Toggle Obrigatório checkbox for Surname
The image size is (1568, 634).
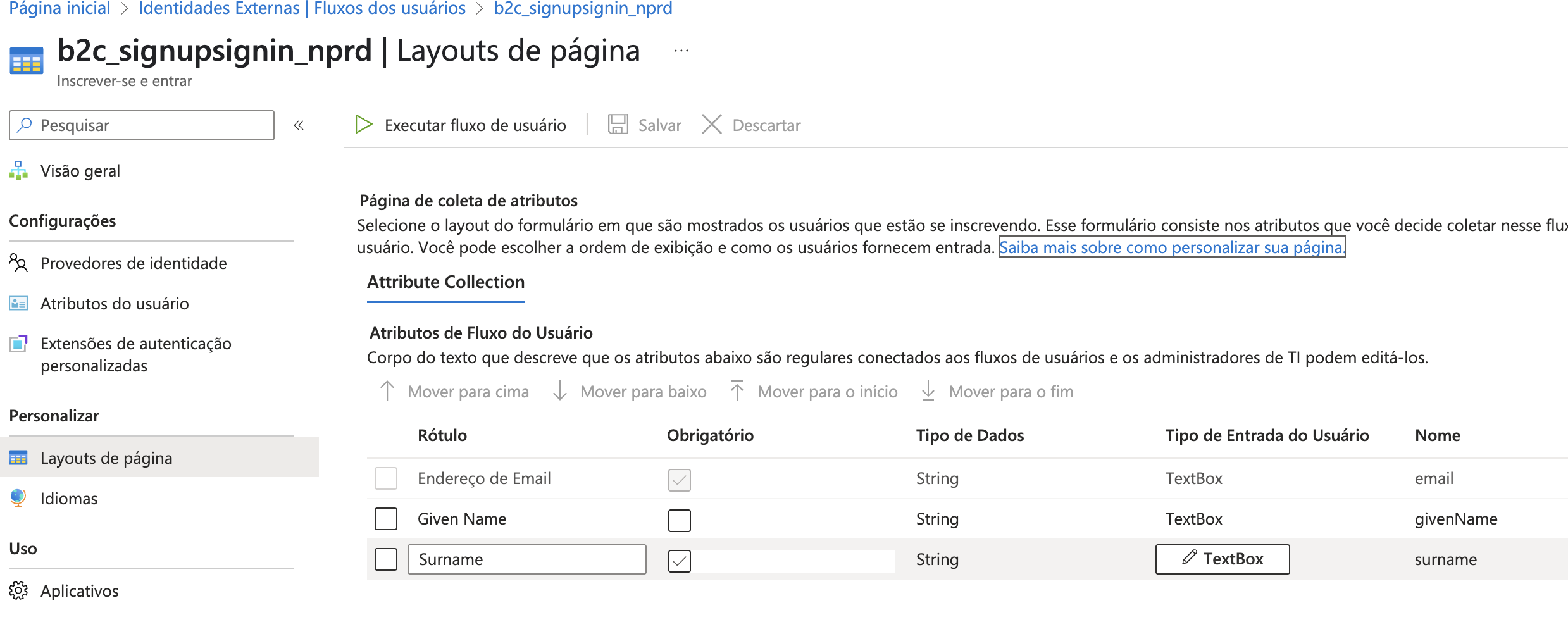click(680, 561)
